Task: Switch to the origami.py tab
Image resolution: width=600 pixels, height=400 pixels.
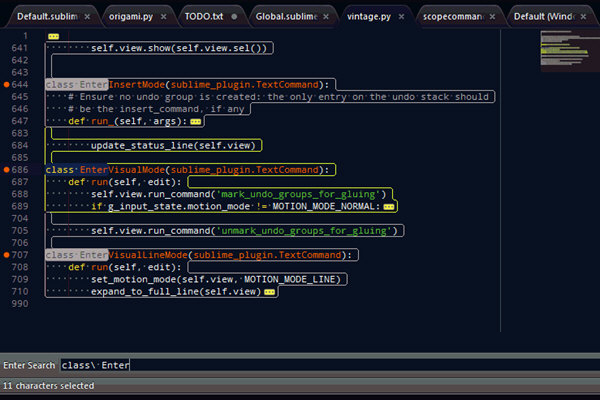Action: coord(131,16)
